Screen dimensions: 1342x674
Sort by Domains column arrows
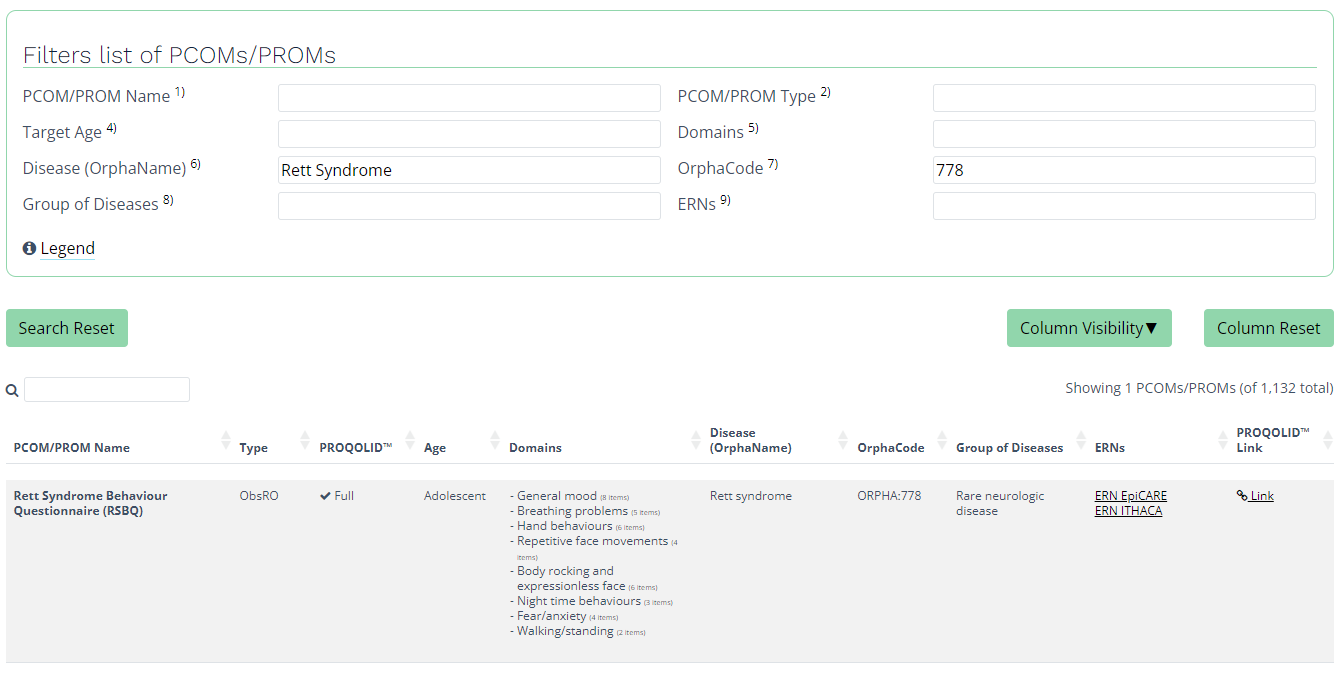click(x=696, y=440)
